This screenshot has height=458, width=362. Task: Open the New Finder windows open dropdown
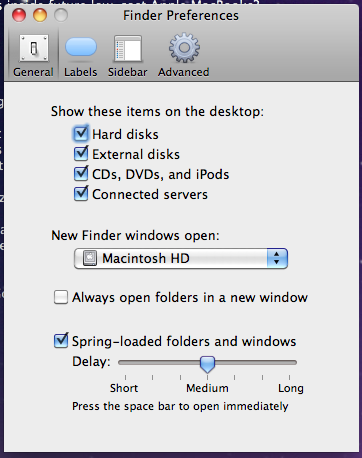click(181, 258)
